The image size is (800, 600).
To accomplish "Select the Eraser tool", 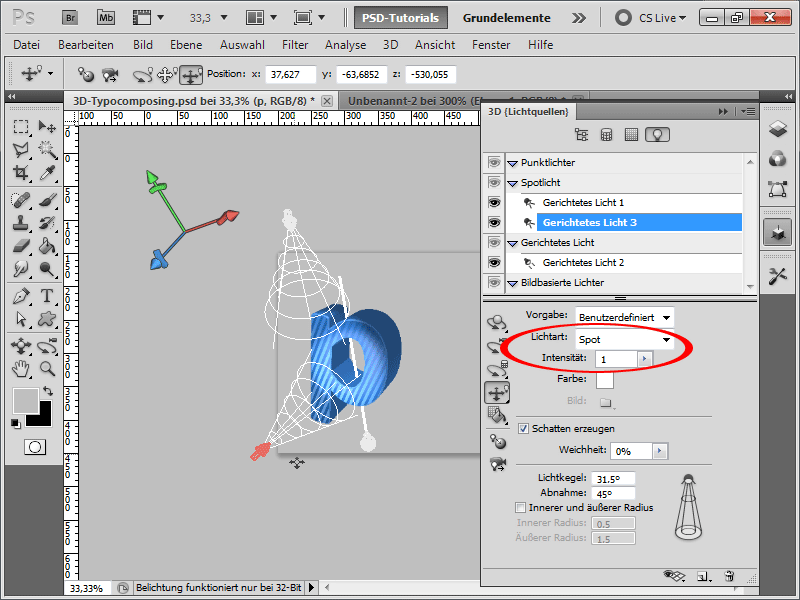I will click(20, 246).
